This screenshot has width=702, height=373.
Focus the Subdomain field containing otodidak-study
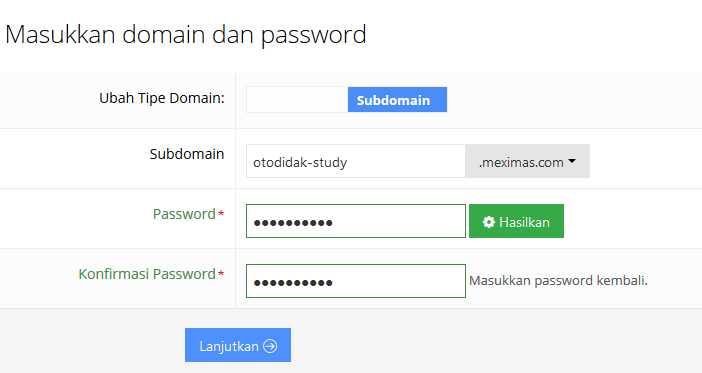[356, 161]
